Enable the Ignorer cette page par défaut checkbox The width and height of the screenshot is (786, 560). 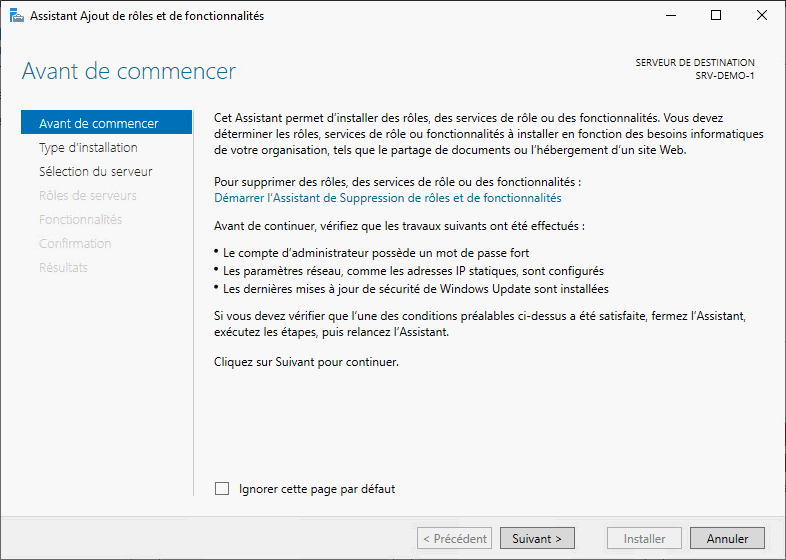(222, 489)
